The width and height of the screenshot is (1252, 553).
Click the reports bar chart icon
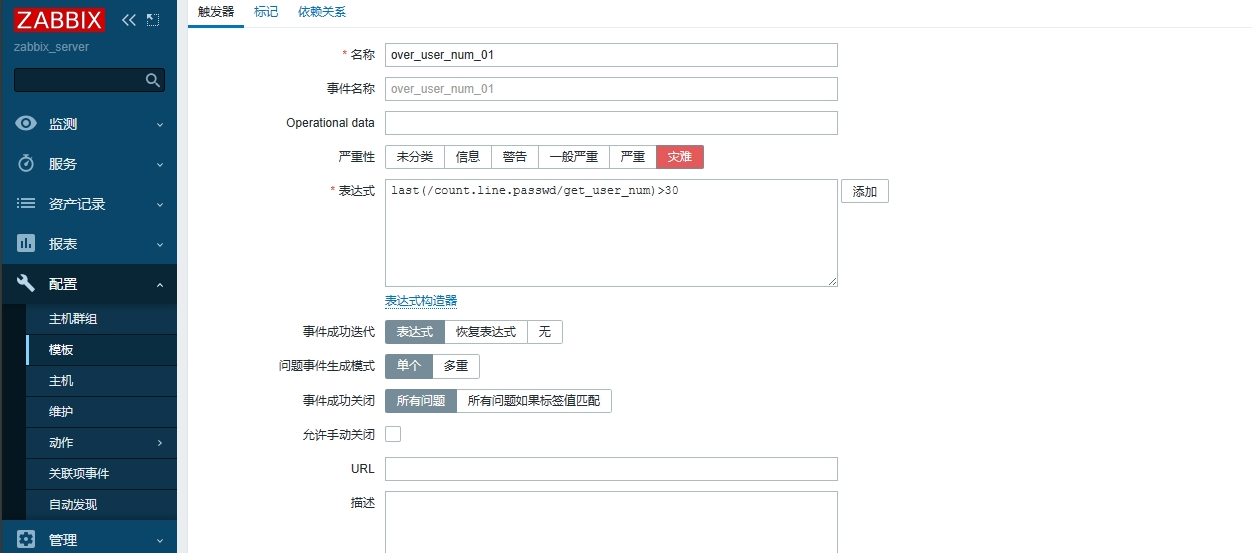[27, 244]
